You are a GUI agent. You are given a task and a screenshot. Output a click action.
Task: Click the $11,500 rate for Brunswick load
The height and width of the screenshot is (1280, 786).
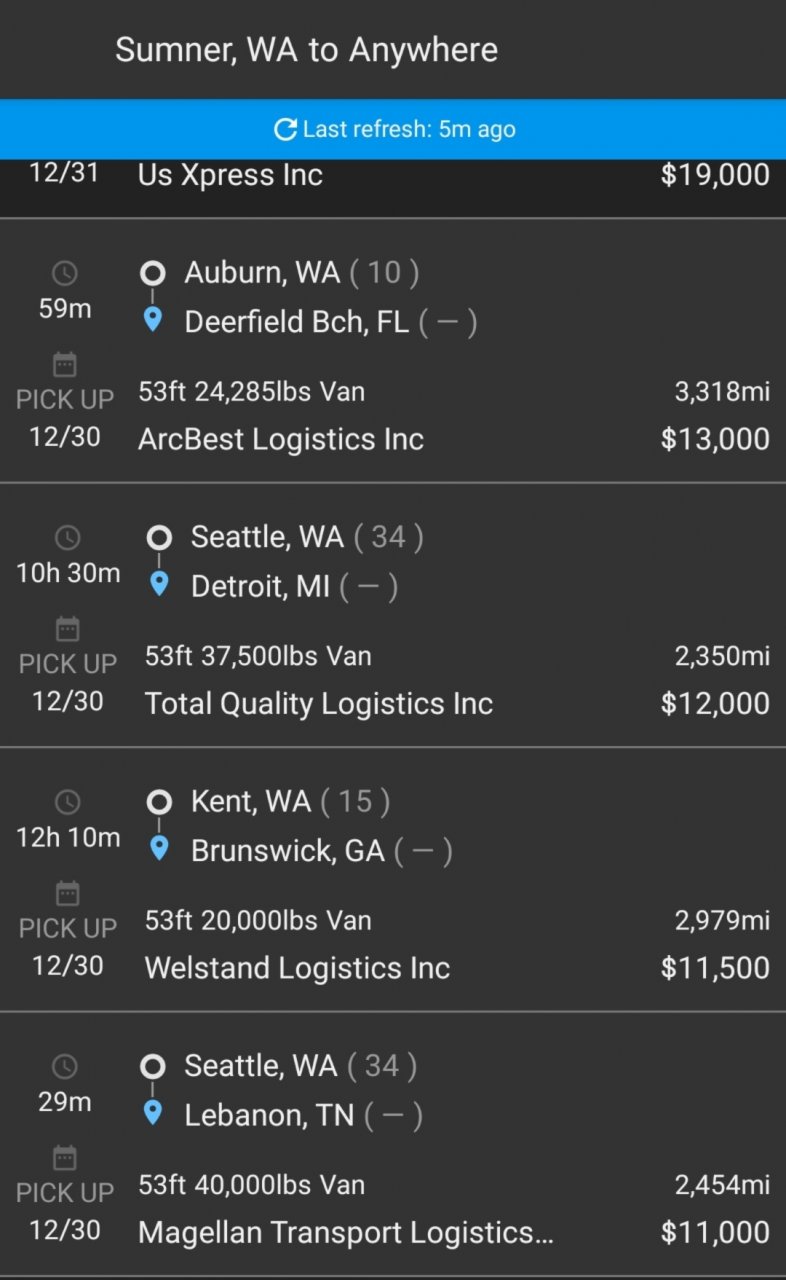(x=715, y=968)
